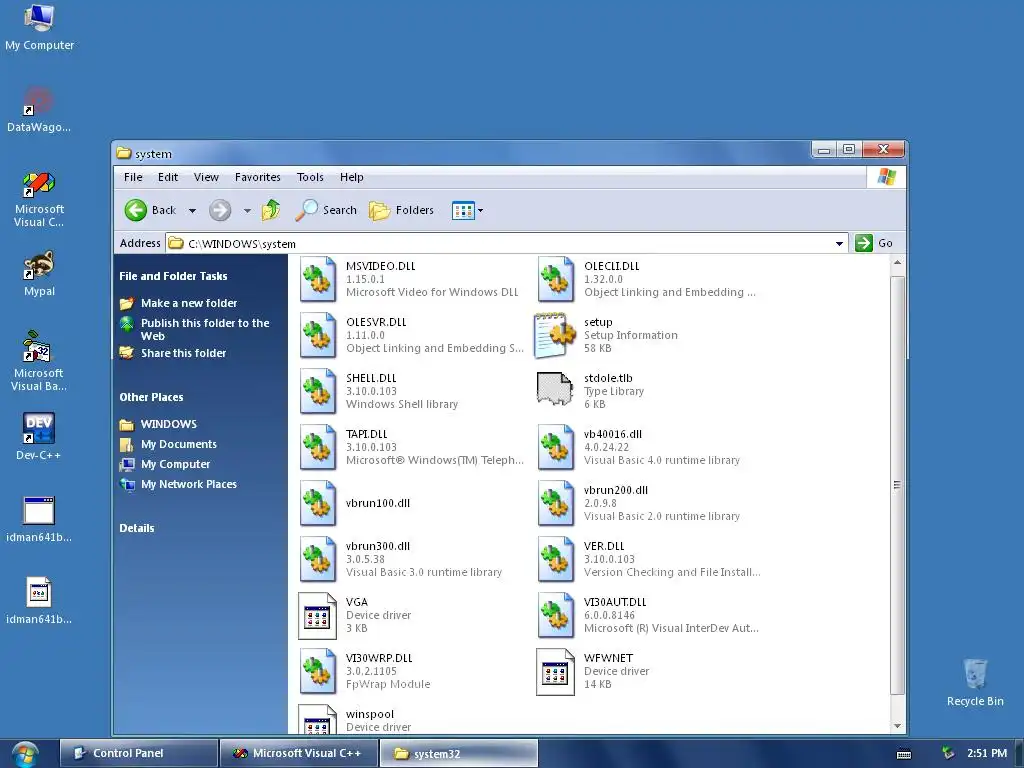This screenshot has width=1024, height=768.
Task: Open the Back history dropdown arrow
Action: point(192,211)
